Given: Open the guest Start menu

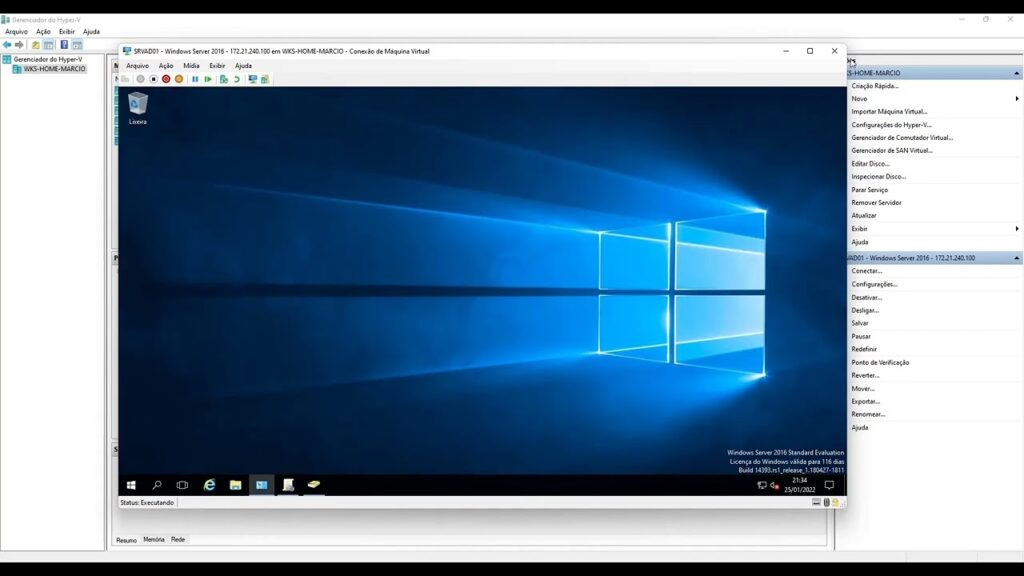Looking at the screenshot, I should tap(131, 485).
